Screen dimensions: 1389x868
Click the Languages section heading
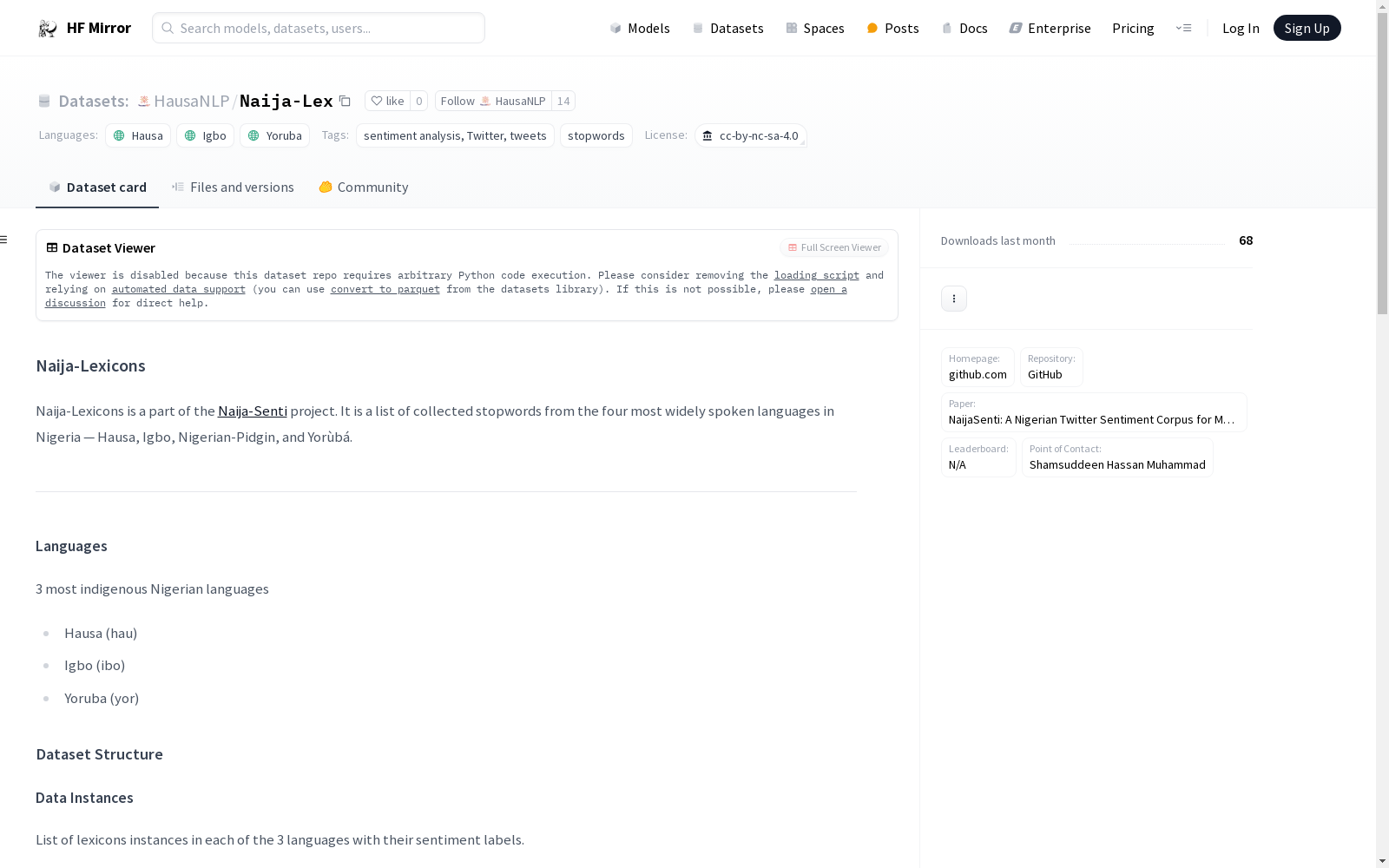coord(71,546)
